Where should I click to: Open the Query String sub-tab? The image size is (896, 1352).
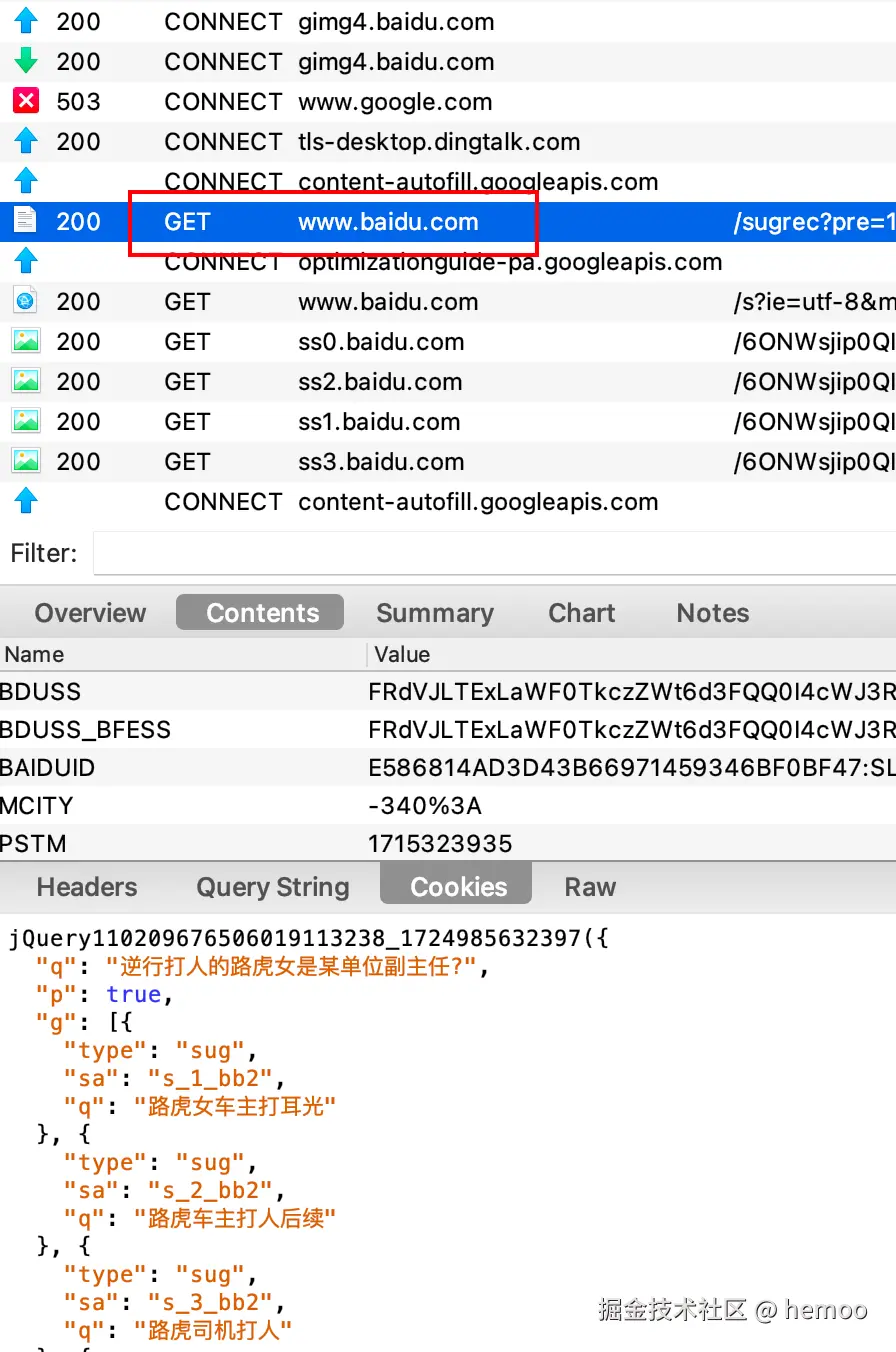273,887
